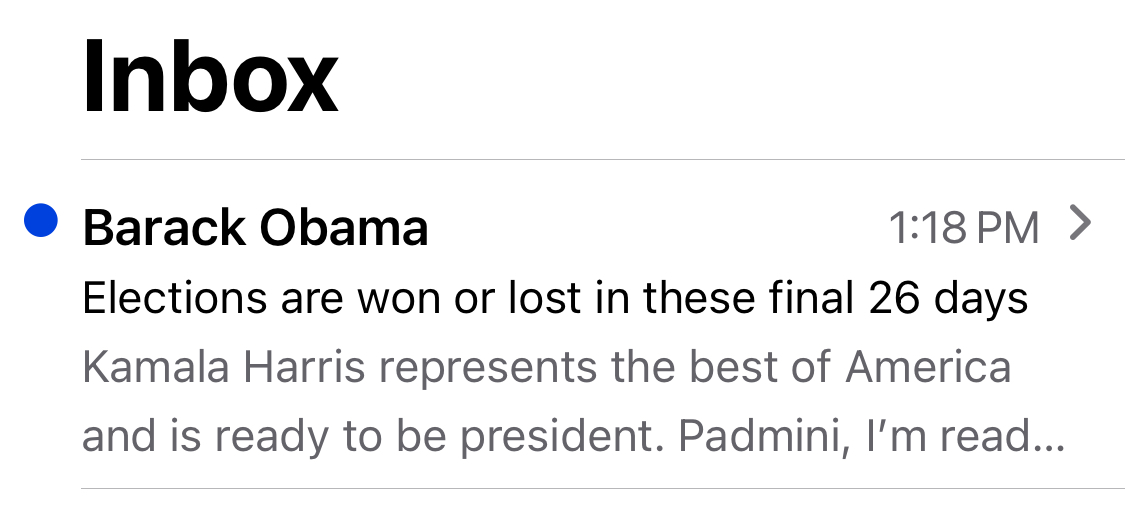
Task: Open the message by clicking the sender name
Action: pos(255,228)
